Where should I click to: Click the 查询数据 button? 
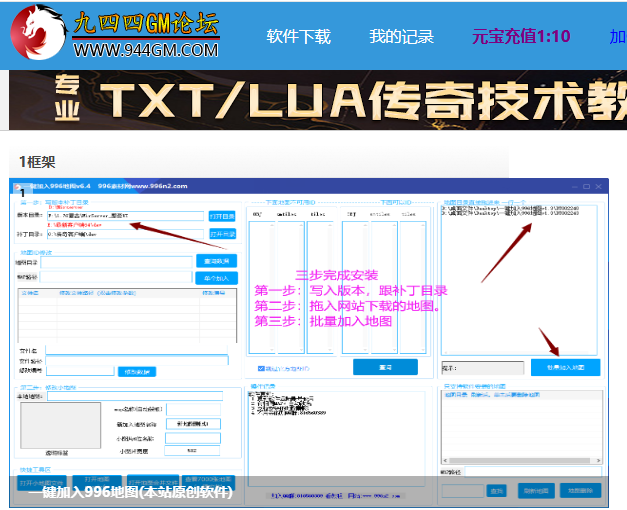215,261
